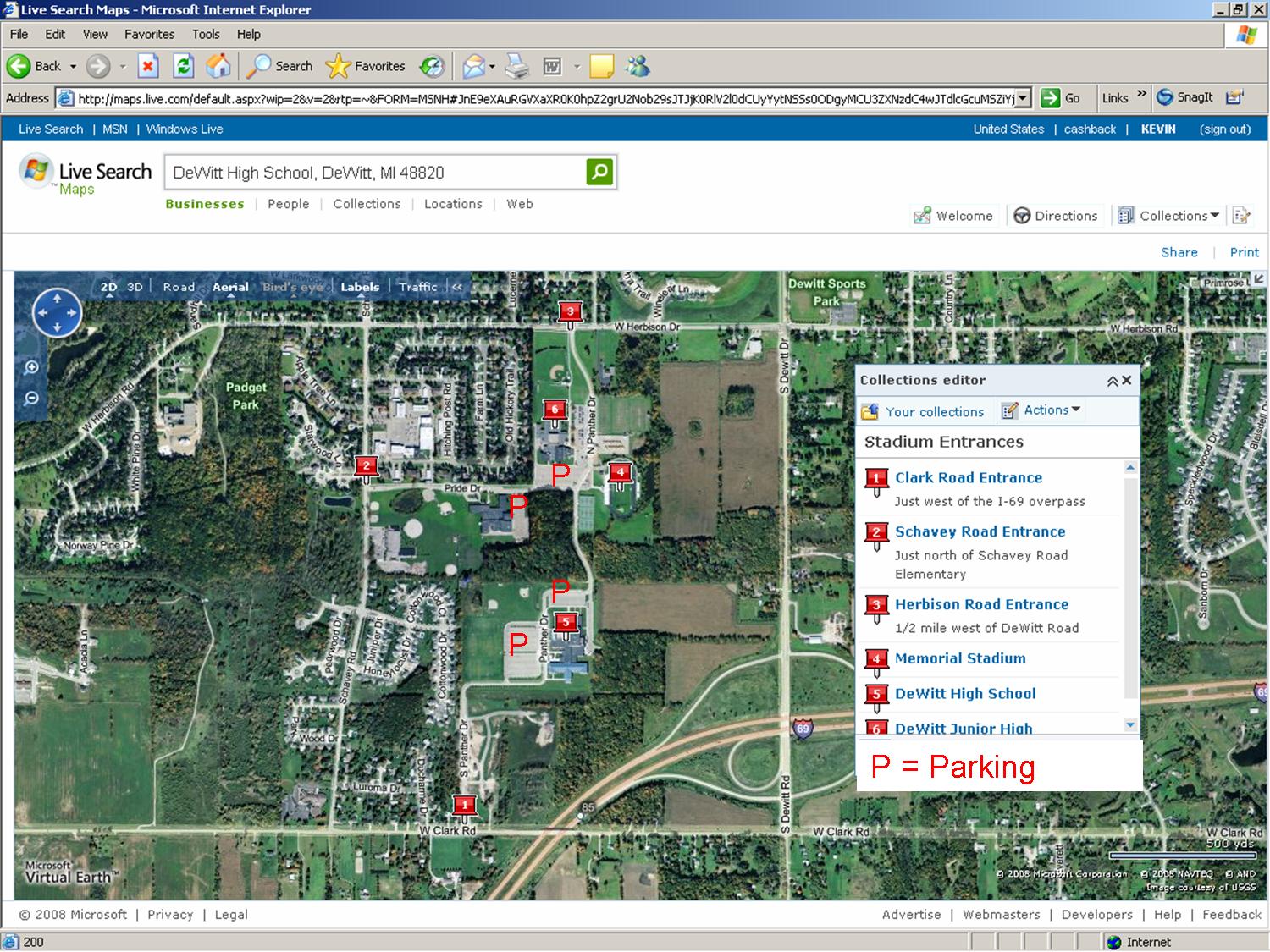Viewport: 1270px width, 952px height.
Task: Close the Collections editor panel
Action: pos(1127,381)
